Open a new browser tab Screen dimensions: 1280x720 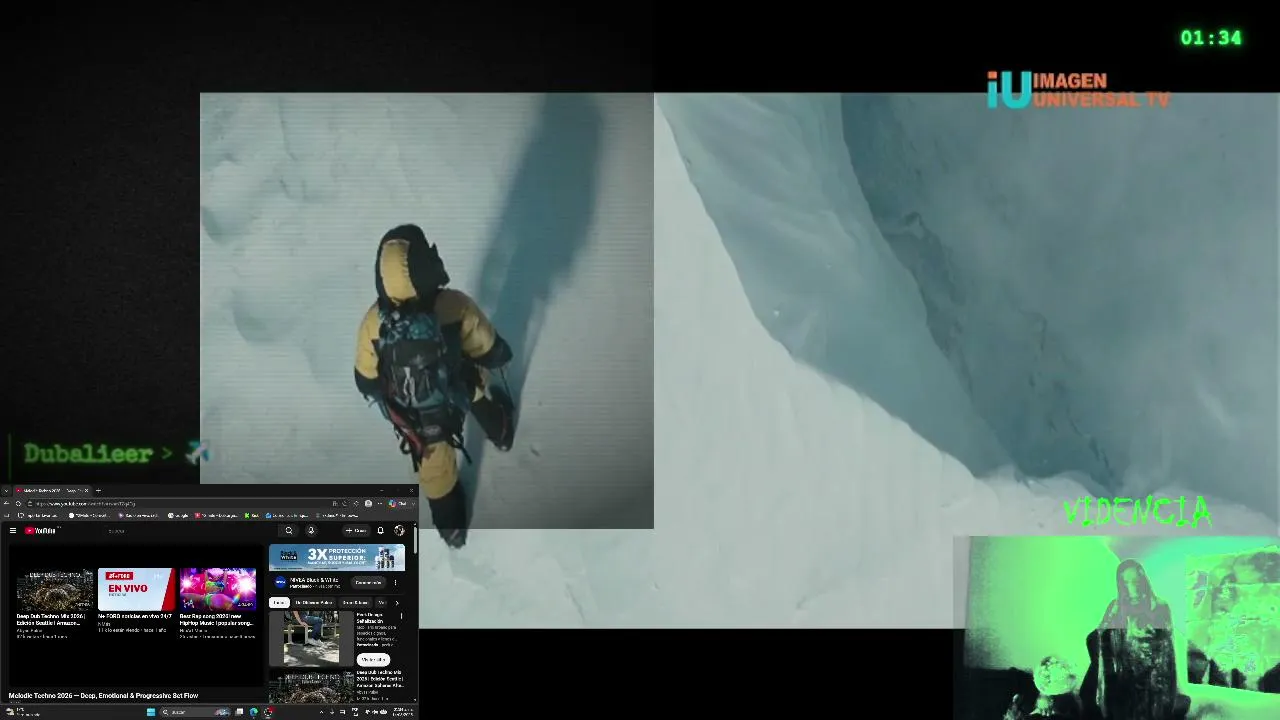click(x=98, y=490)
